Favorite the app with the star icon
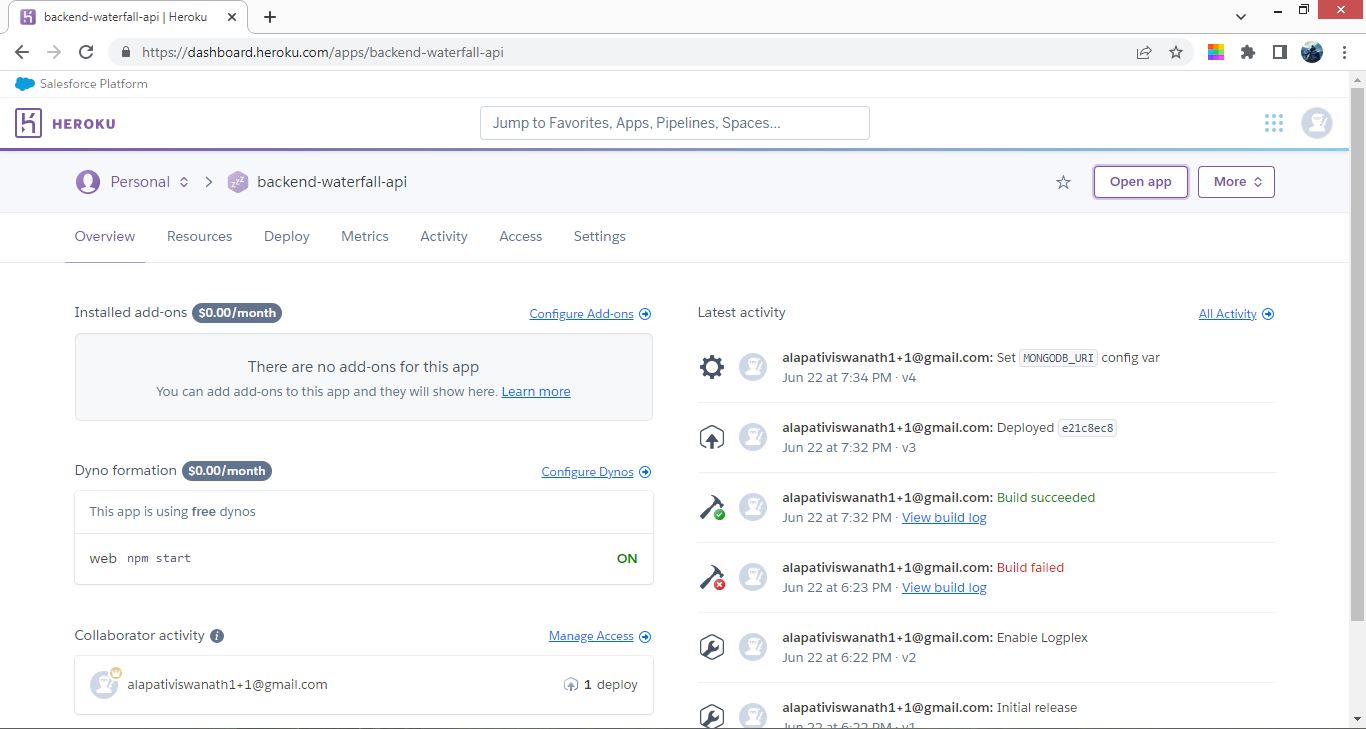1366x729 pixels. (1063, 182)
